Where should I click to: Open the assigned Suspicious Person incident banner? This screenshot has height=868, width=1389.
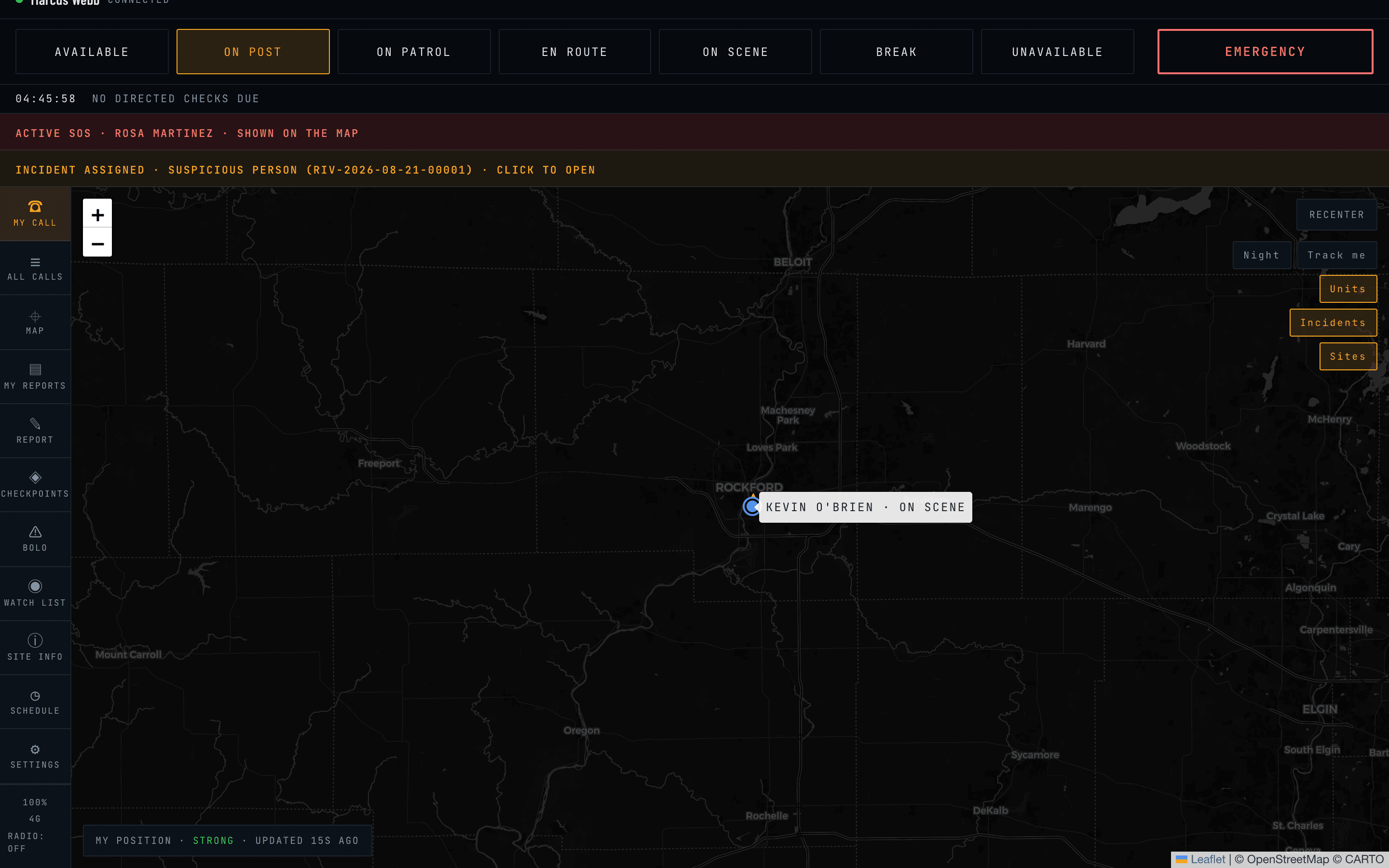[694, 170]
